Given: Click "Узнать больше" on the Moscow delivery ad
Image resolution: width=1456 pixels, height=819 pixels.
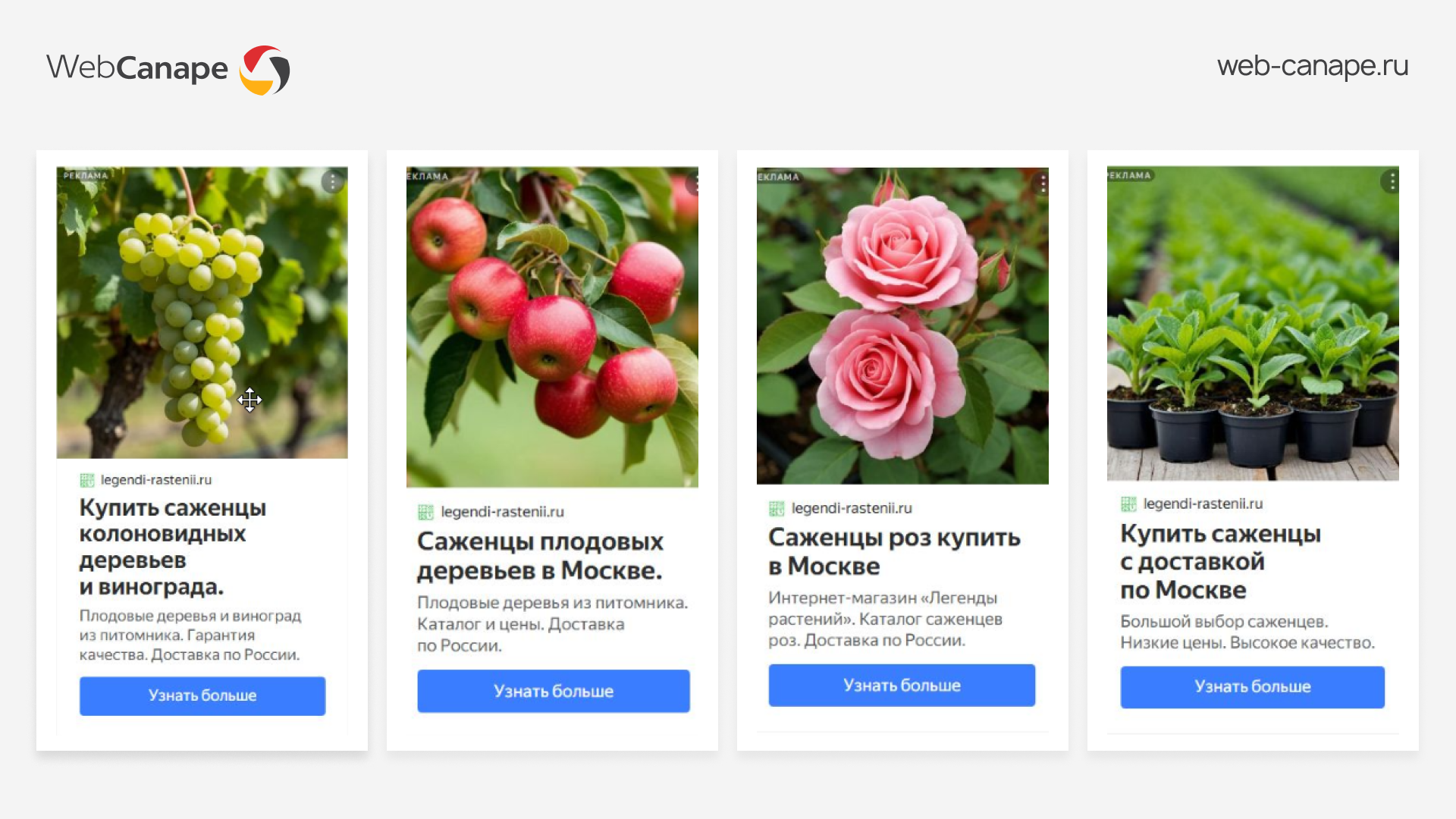Looking at the screenshot, I should click(1253, 687).
